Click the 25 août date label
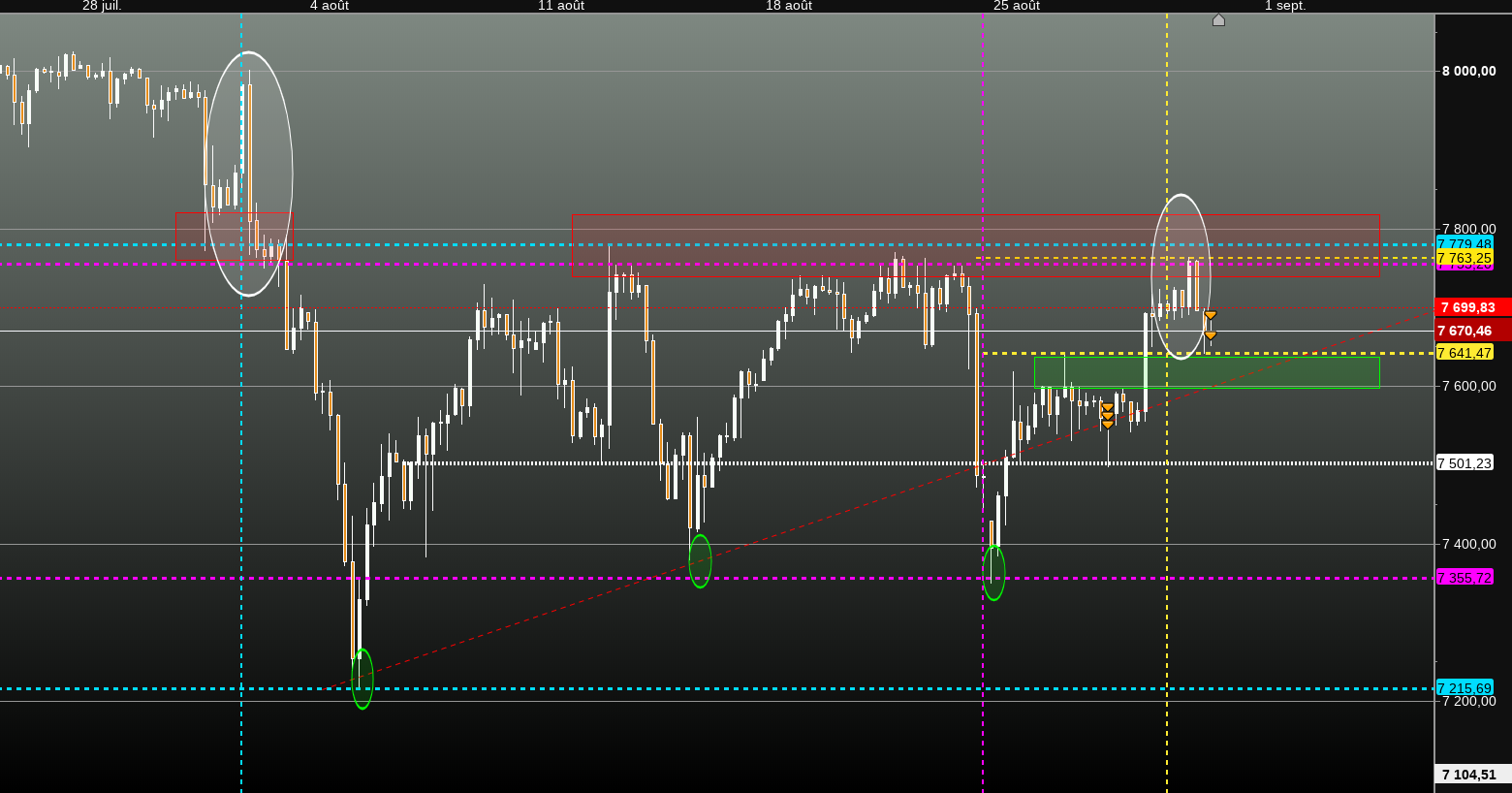 tap(1017, 6)
